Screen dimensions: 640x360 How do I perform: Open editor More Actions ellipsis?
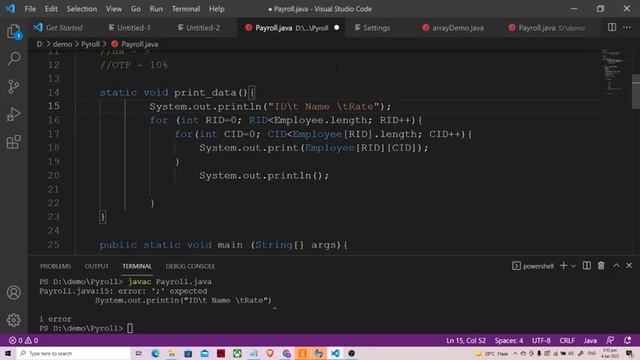tap(627, 27)
